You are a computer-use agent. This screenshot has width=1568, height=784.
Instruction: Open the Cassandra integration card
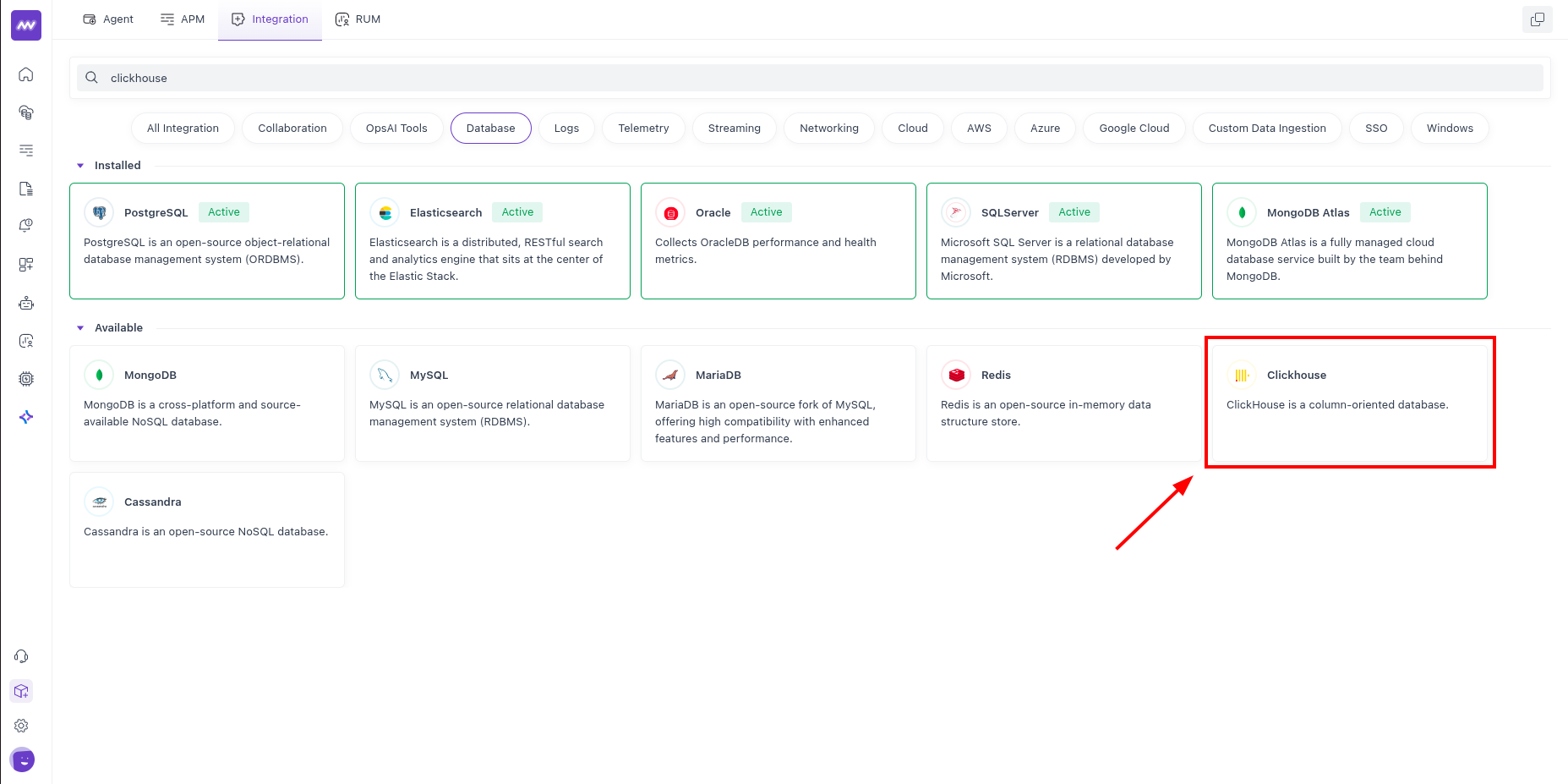click(206, 529)
